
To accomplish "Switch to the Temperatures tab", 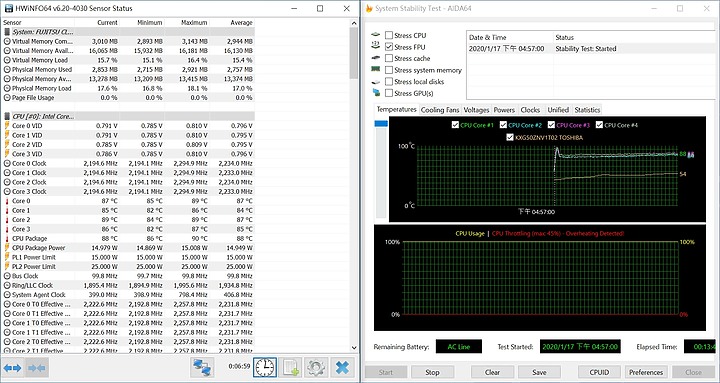I will click(396, 109).
